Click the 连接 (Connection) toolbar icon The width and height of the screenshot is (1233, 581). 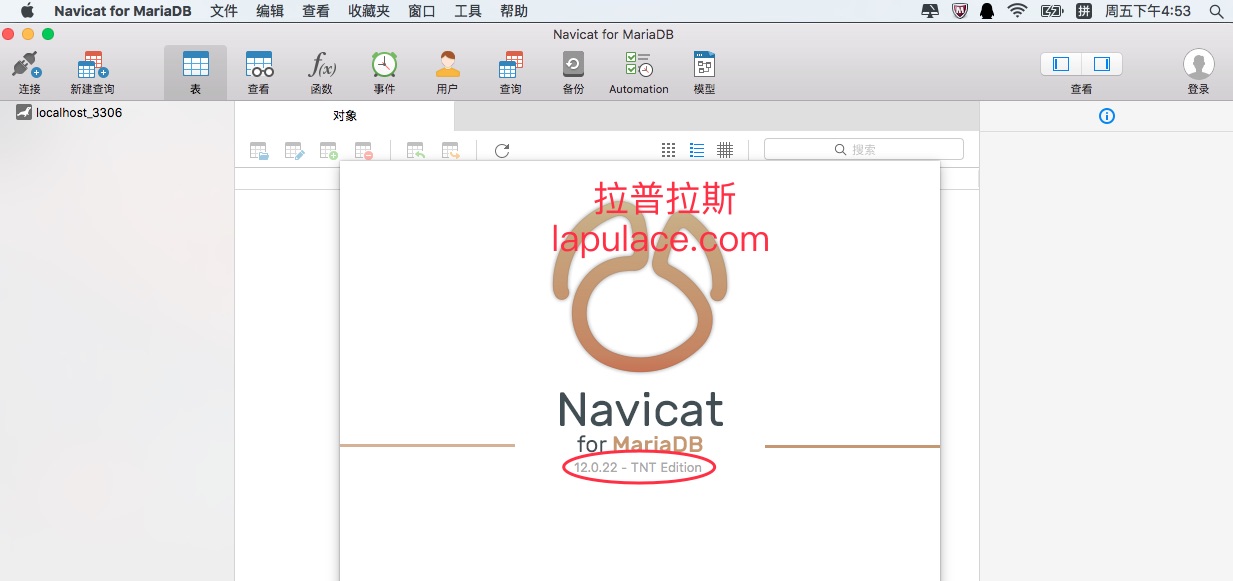28,66
